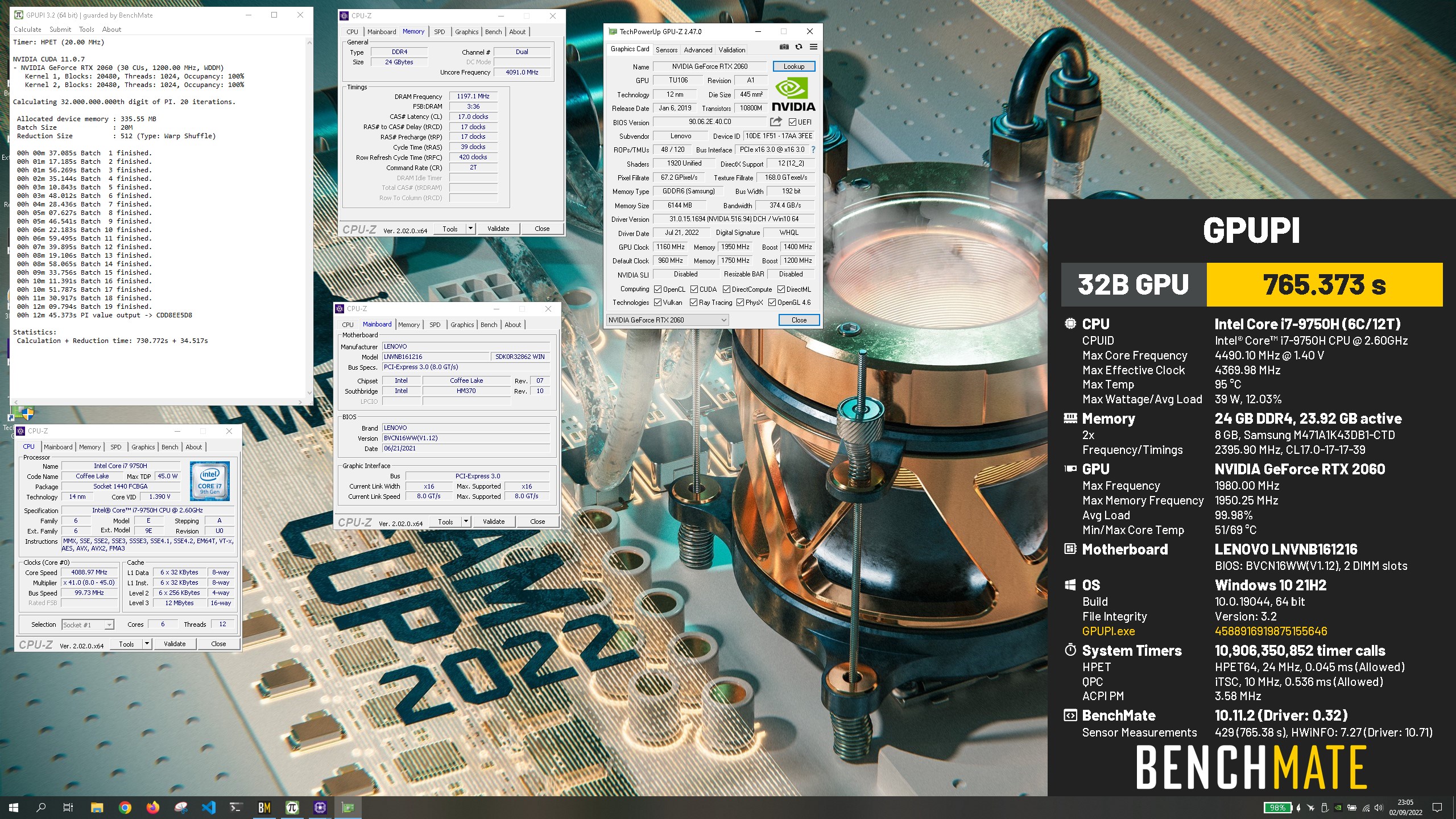The width and height of the screenshot is (1456, 819).
Task: Click the bus interface question mark icon
Action: pos(813,150)
